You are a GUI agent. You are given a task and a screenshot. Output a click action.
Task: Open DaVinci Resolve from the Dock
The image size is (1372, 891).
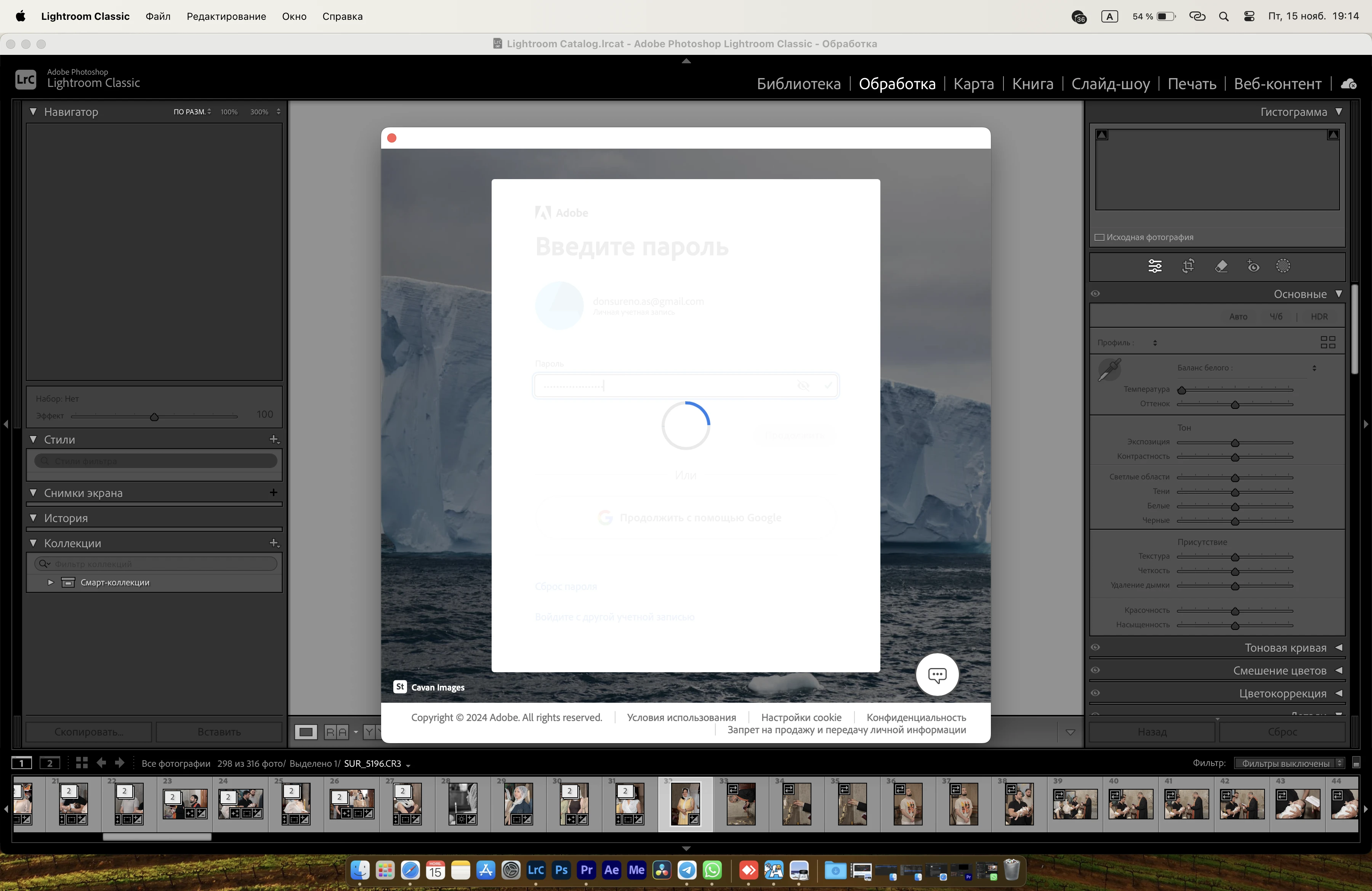(662, 870)
